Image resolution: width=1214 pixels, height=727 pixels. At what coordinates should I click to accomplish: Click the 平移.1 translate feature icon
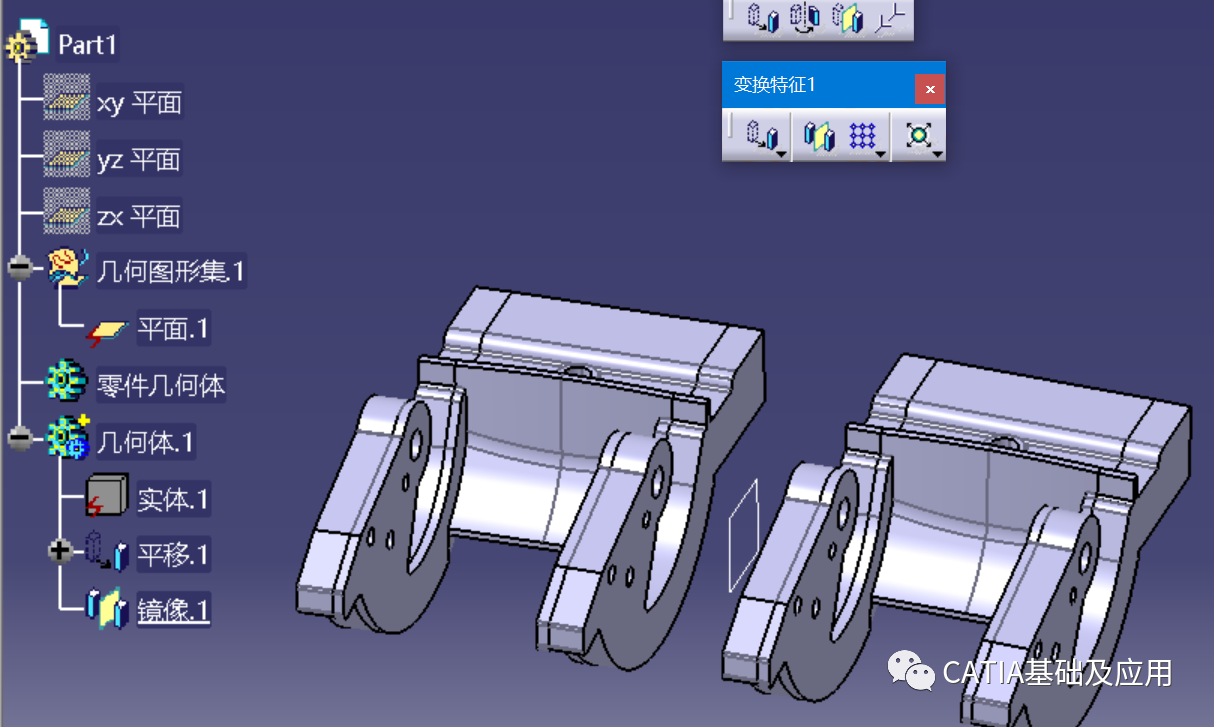pos(107,551)
